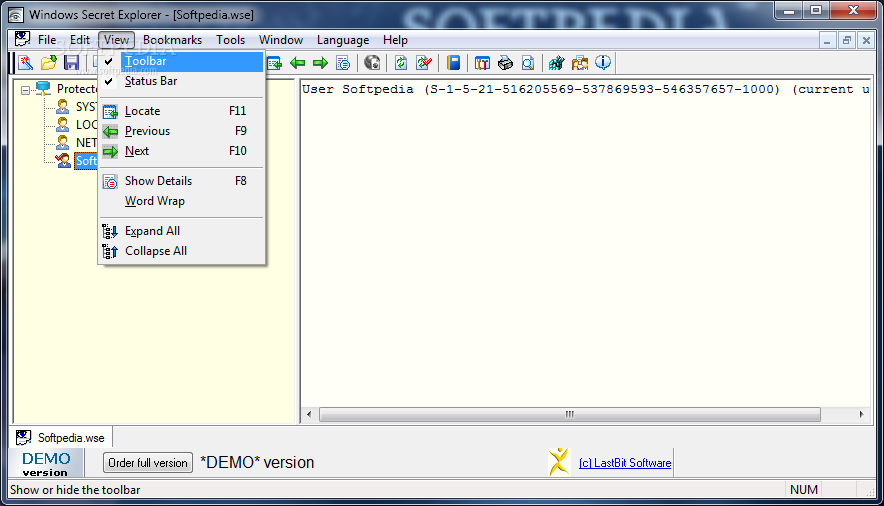
Task: Click the green Previous arrow in toolbar
Action: click(297, 63)
